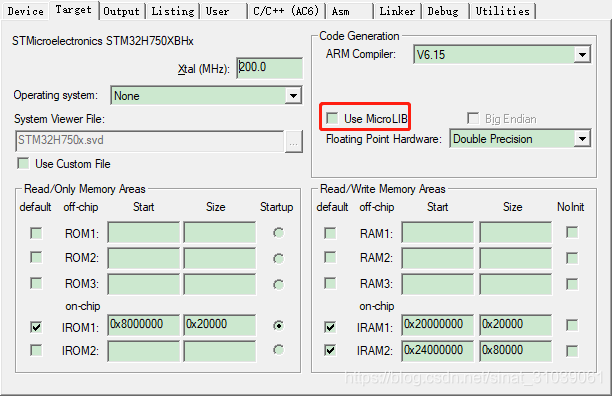Click the RAM1 Size field
Viewport: 612px width, 396px height.
click(x=516, y=233)
